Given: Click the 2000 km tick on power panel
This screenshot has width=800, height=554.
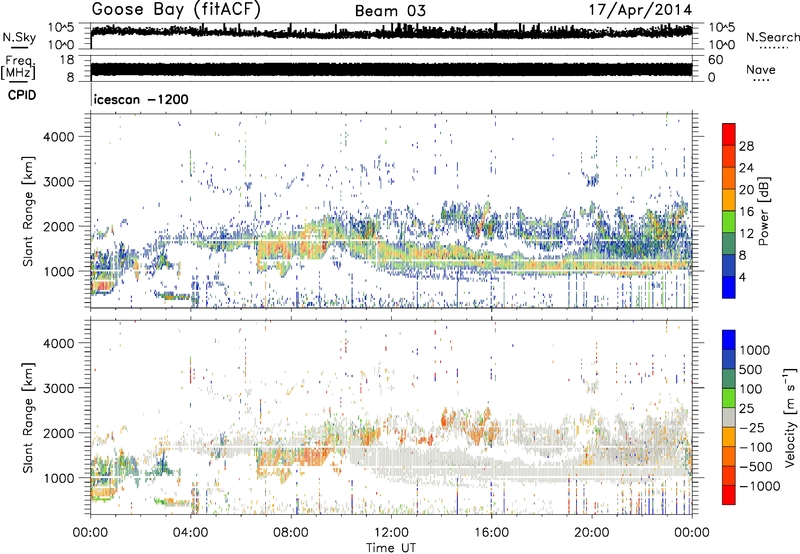Looking at the screenshot, I should (x=59, y=226).
